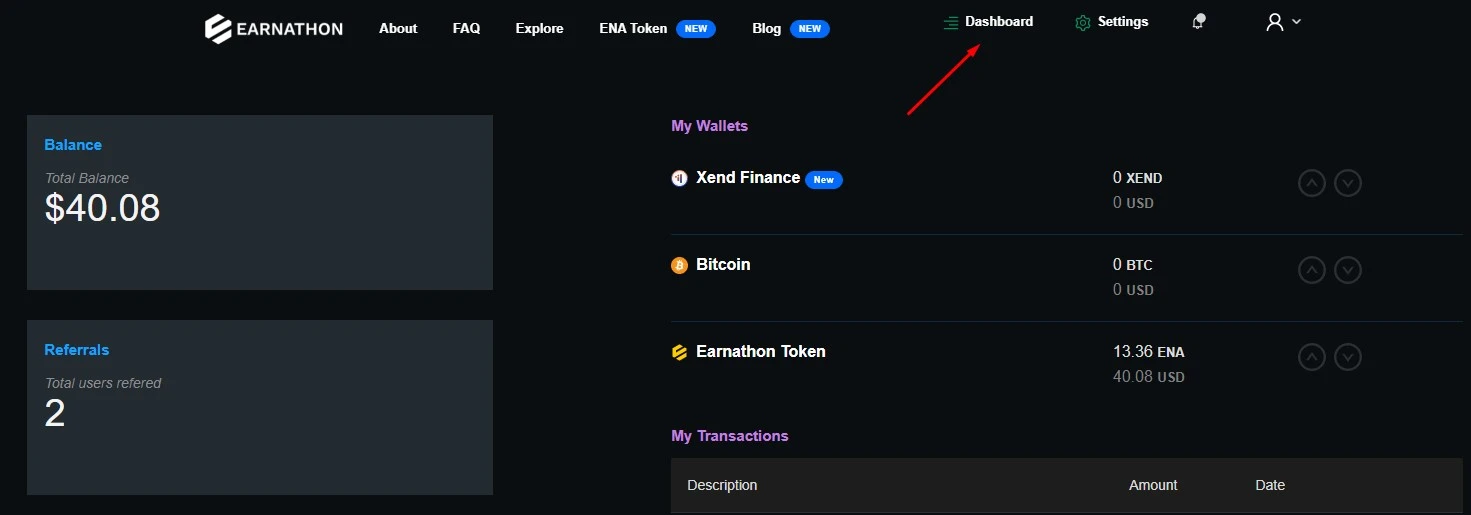Open the ENA Token page link
This screenshot has width=1471, height=515.
coord(633,28)
